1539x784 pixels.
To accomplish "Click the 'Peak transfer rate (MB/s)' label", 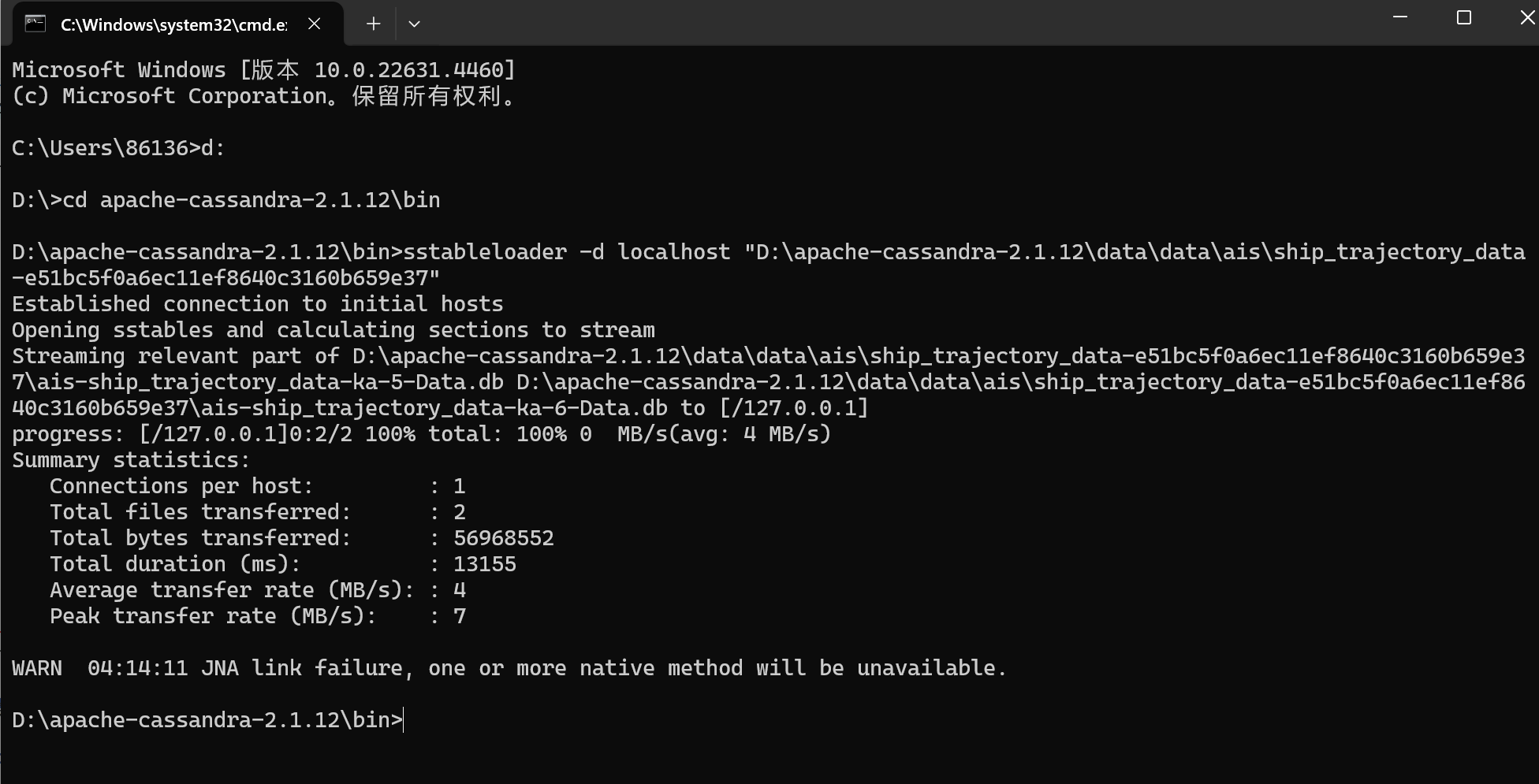I will (213, 616).
